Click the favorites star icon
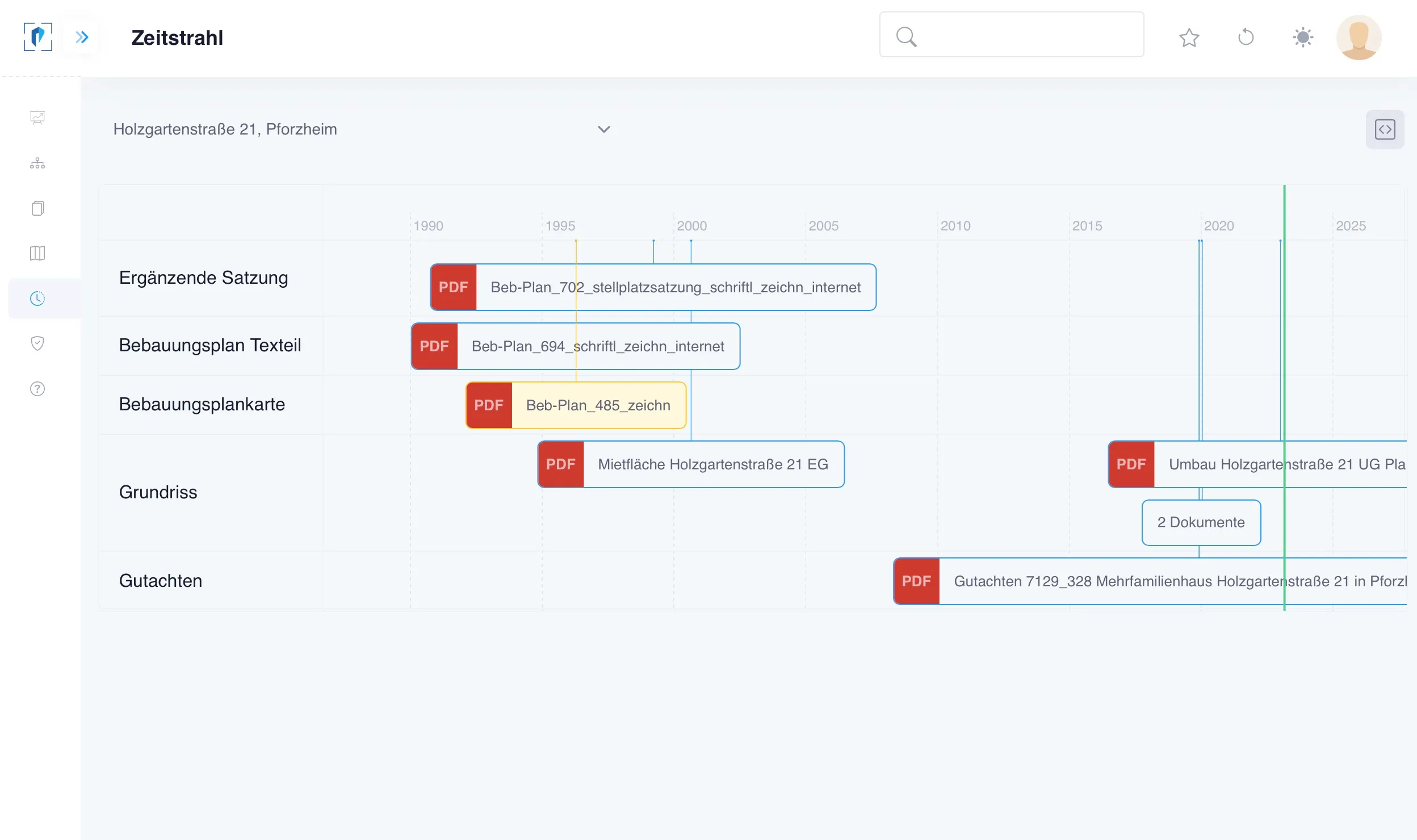 (x=1189, y=37)
